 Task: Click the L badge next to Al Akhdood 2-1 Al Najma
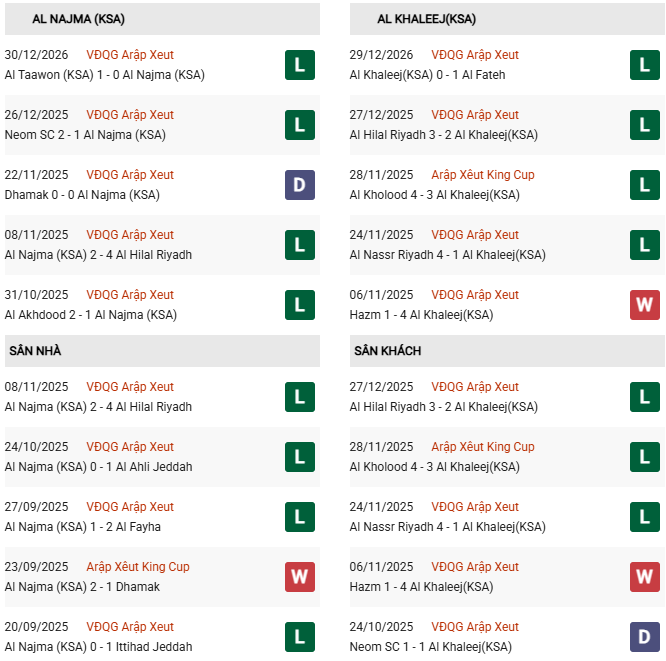(x=299, y=305)
